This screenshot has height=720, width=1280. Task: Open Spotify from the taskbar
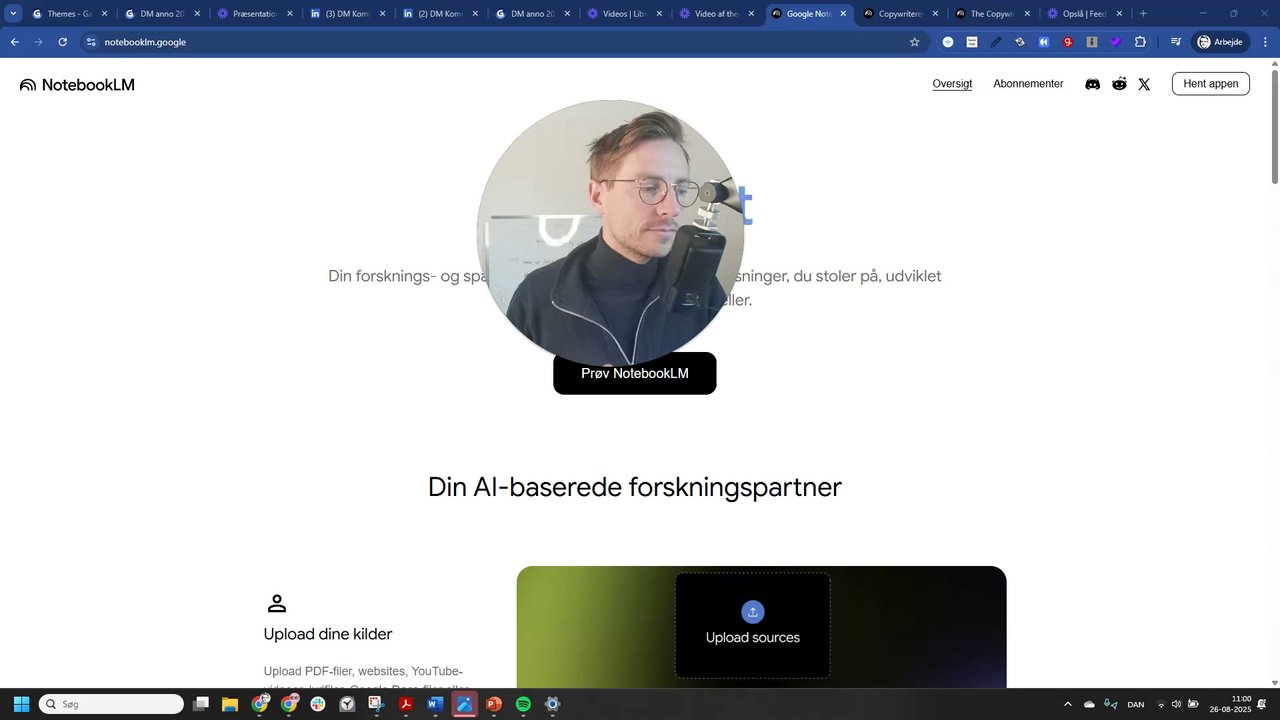coord(523,704)
